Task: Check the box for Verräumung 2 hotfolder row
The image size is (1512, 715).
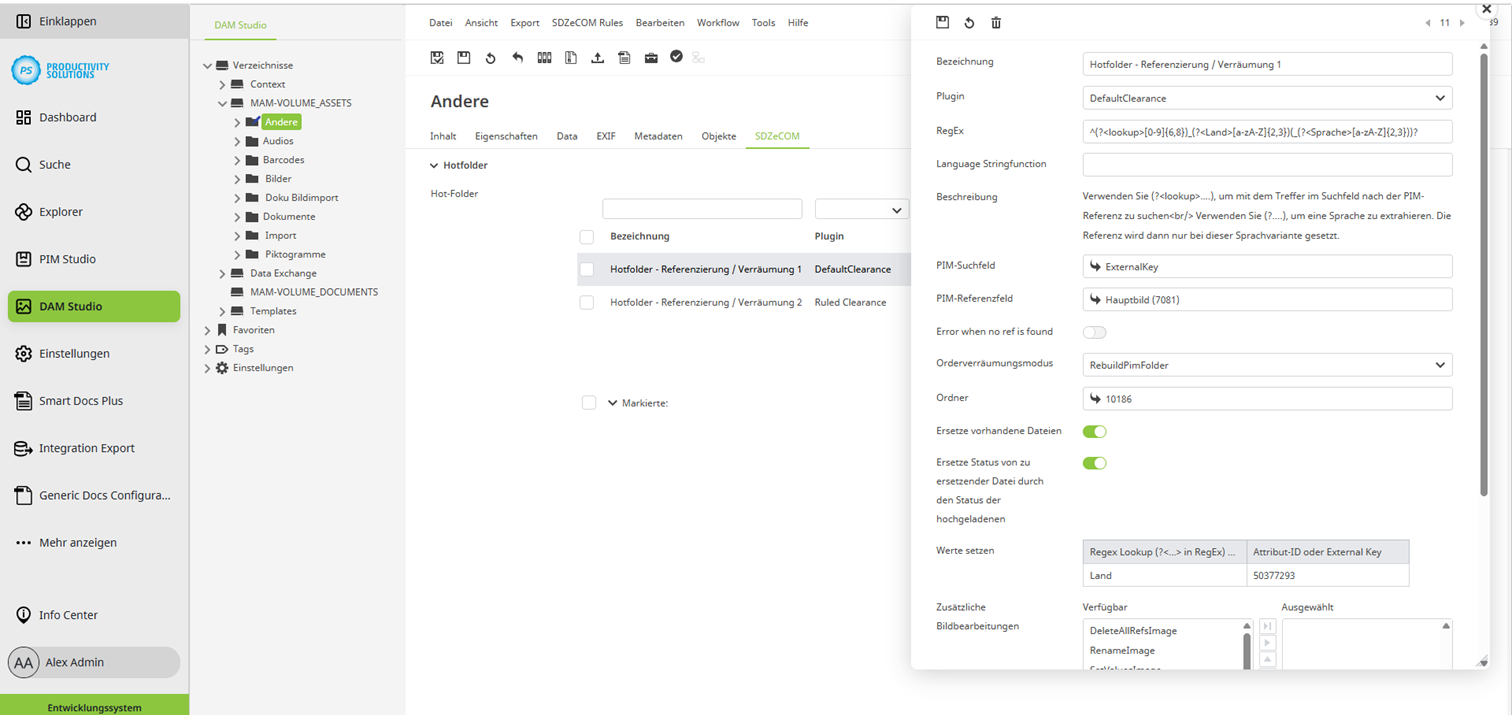Action: point(587,302)
